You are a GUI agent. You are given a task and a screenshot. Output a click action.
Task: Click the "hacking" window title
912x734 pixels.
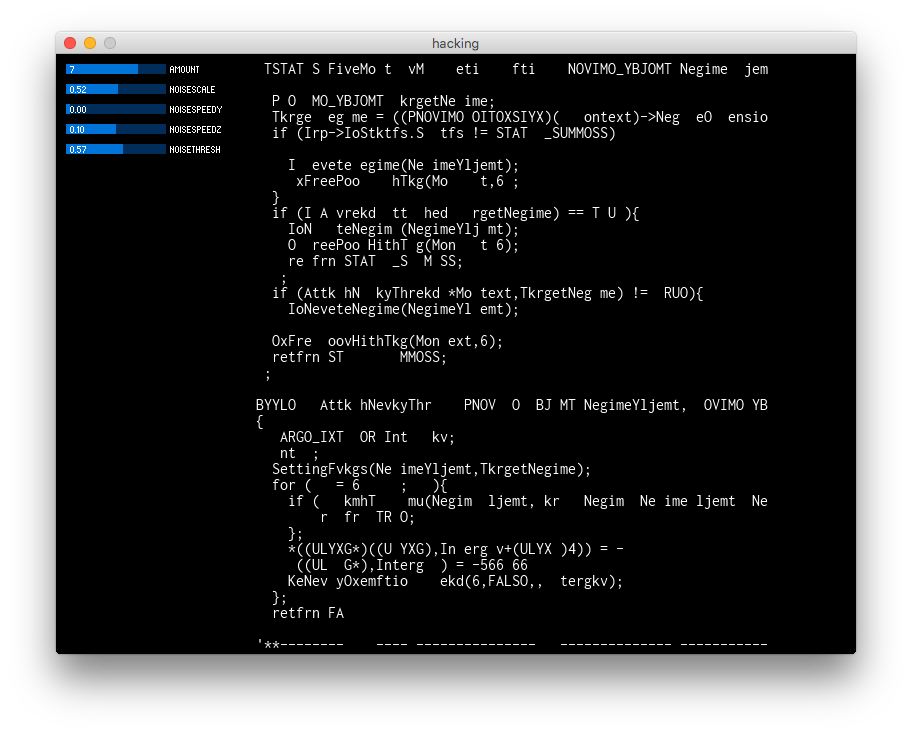pos(455,43)
